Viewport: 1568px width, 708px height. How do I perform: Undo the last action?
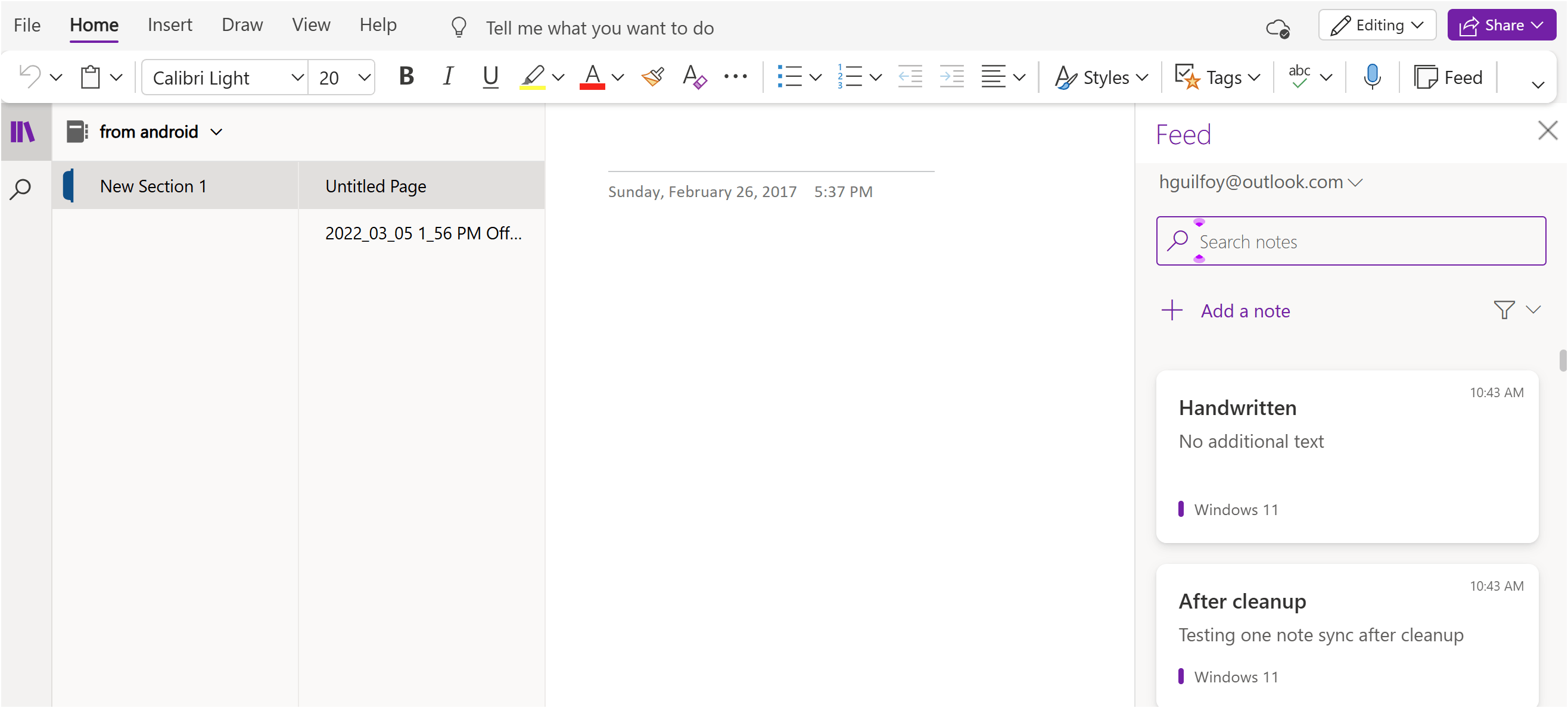[x=29, y=77]
